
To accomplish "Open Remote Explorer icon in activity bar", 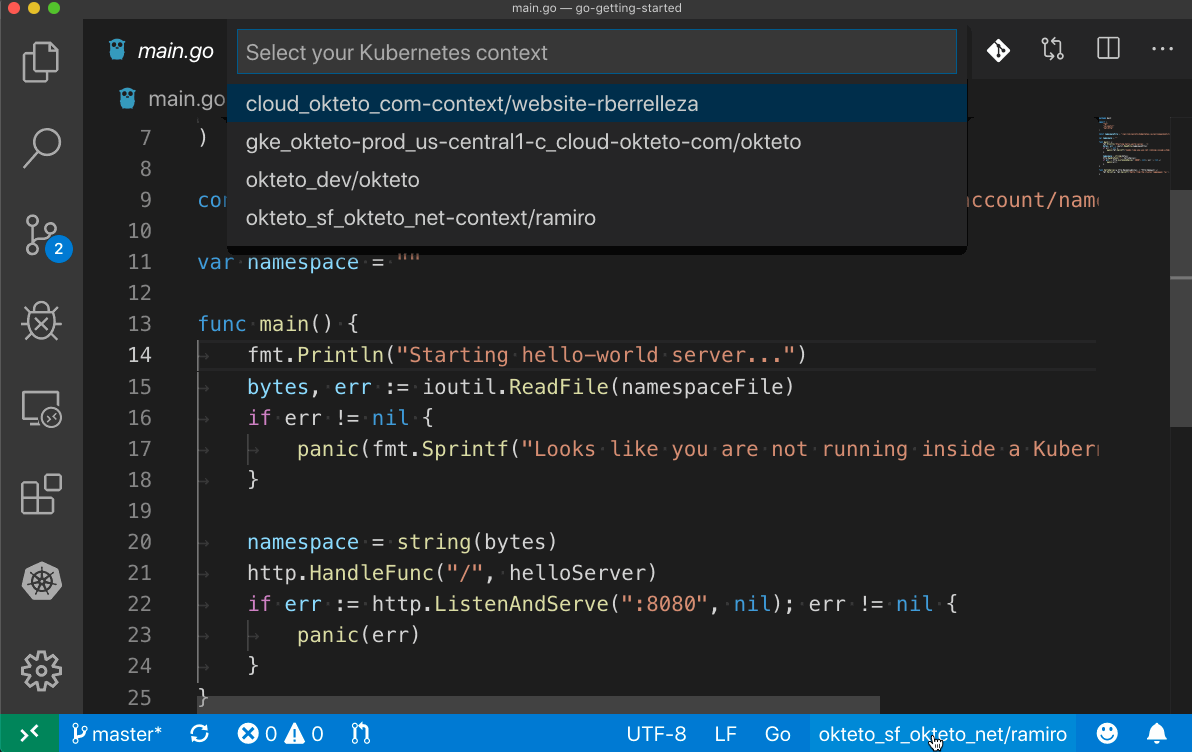I will tap(41, 409).
